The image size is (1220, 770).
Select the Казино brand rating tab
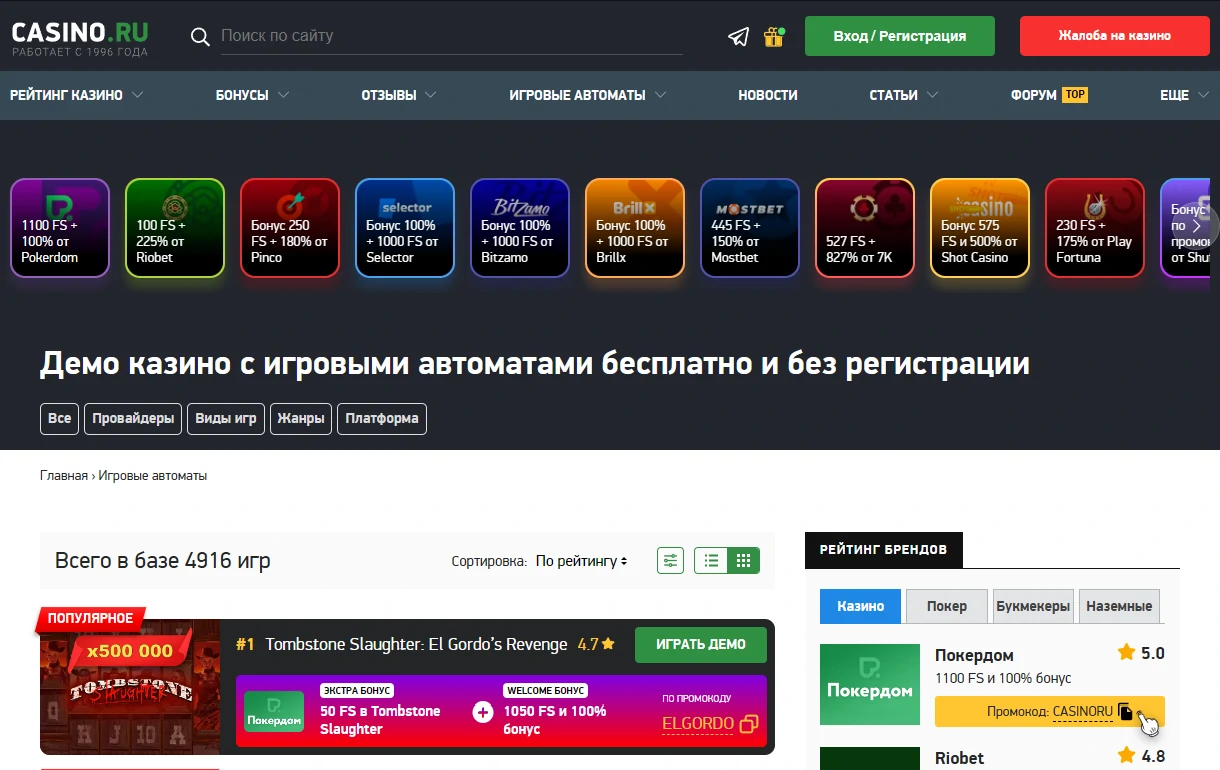[861, 606]
